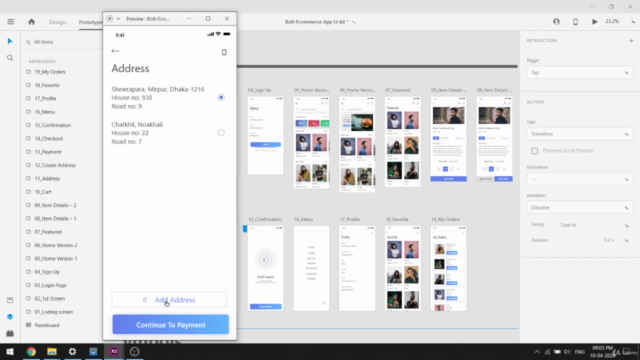Select 15_Confirmation in the artboards list
This screenshot has width=640, height=360.
(x=53, y=125)
